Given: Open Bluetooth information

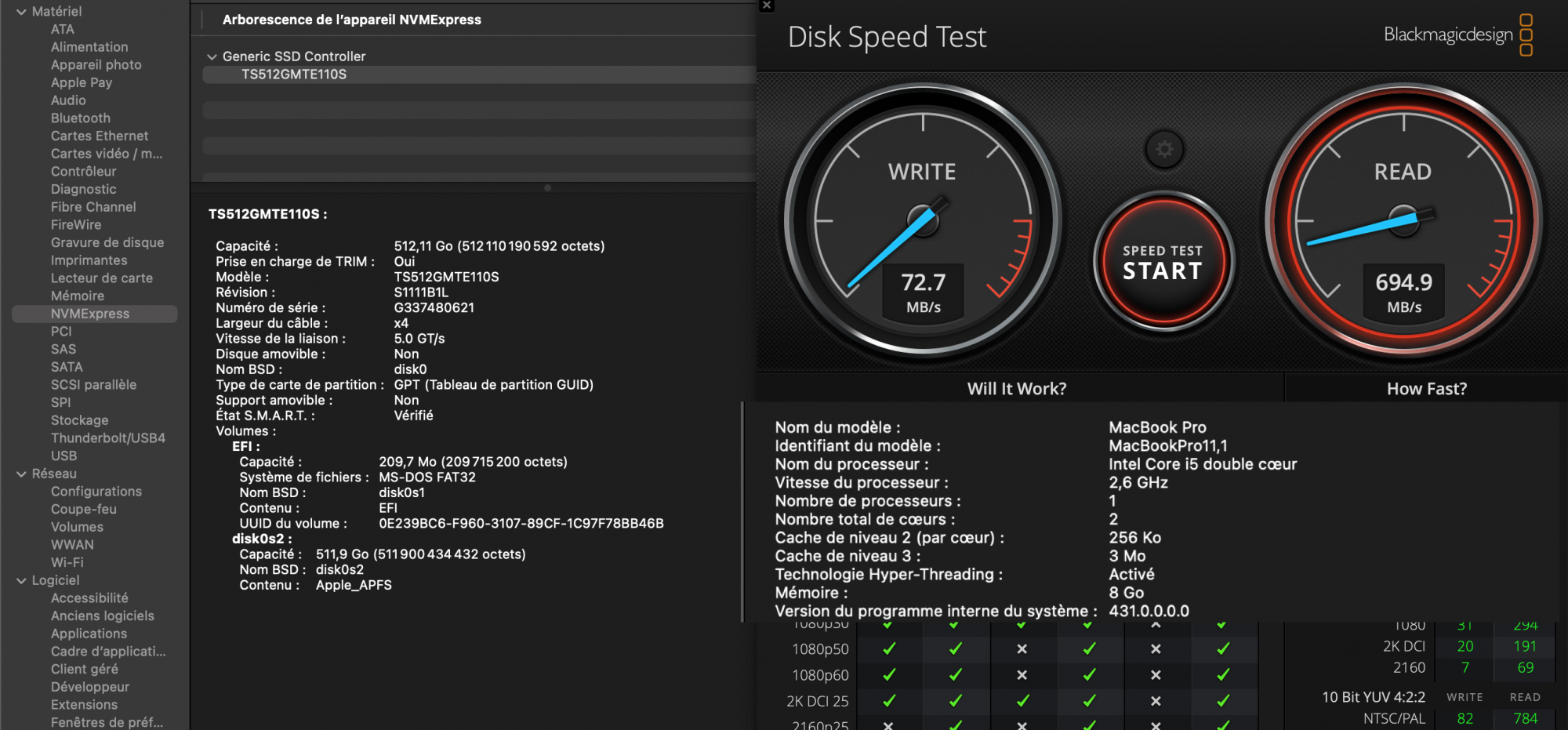Looking at the screenshot, I should tap(81, 118).
